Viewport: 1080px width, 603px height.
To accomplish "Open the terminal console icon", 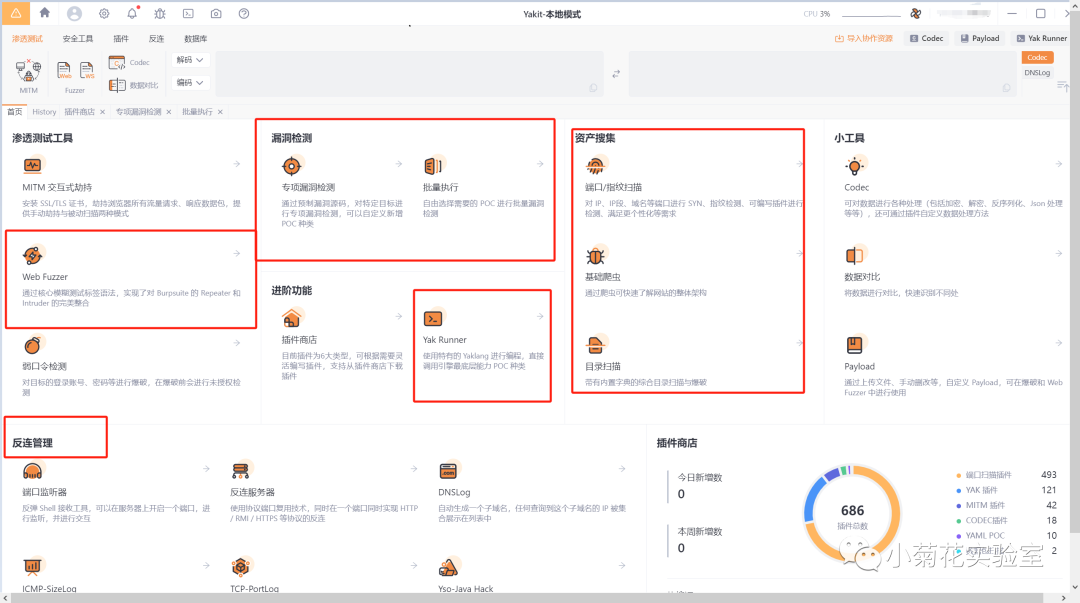I will [x=188, y=13].
